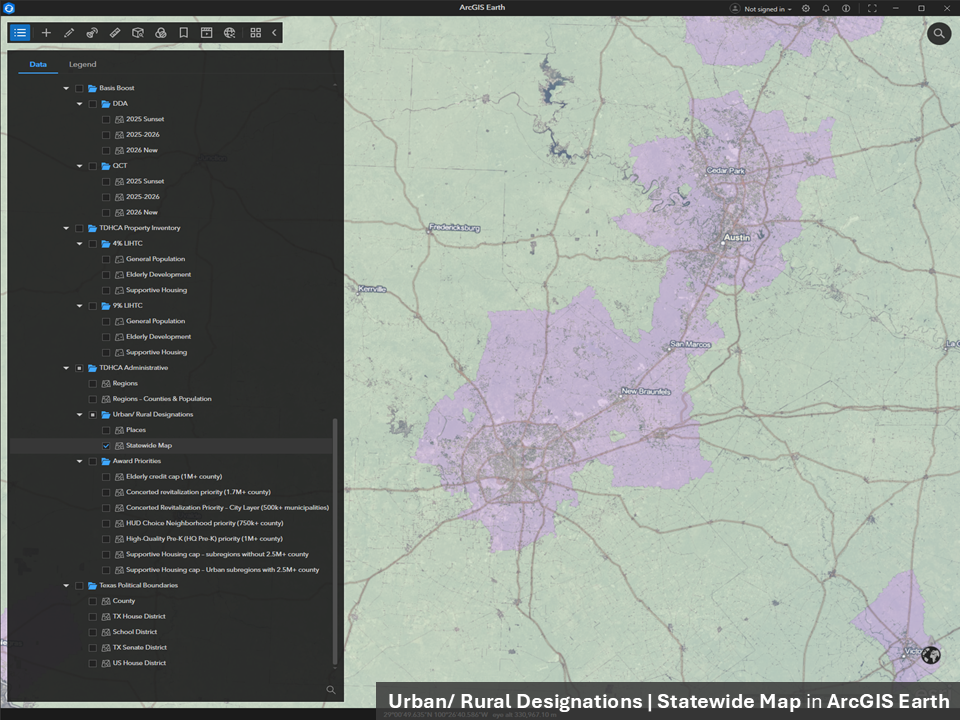This screenshot has width=960, height=720.
Task: Click the Austin city label on map
Action: 737,238
